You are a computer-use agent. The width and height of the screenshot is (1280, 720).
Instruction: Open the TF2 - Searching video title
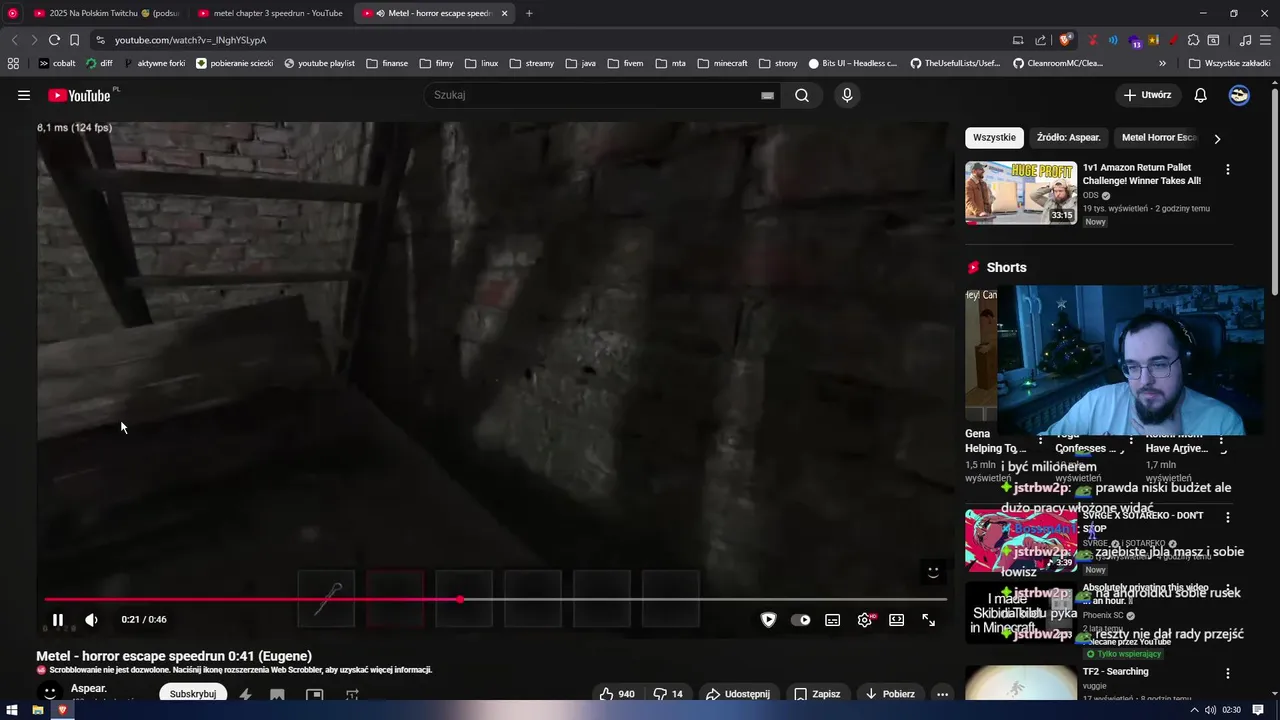[1115, 672]
